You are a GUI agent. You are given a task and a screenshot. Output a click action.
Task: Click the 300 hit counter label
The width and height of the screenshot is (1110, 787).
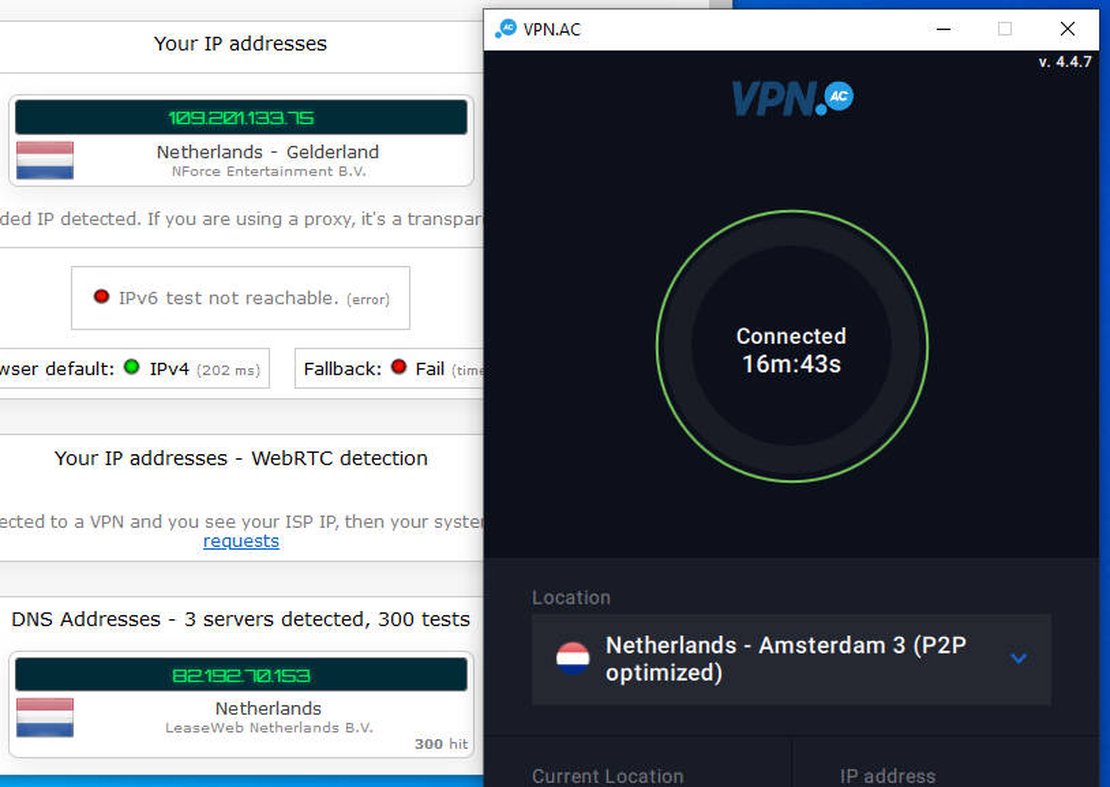[x=441, y=743]
